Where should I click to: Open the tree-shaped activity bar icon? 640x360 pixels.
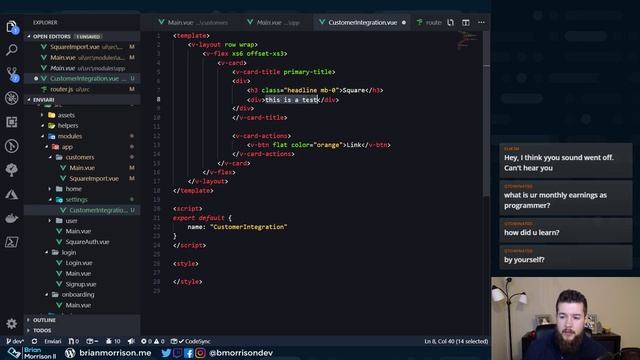click(11, 169)
